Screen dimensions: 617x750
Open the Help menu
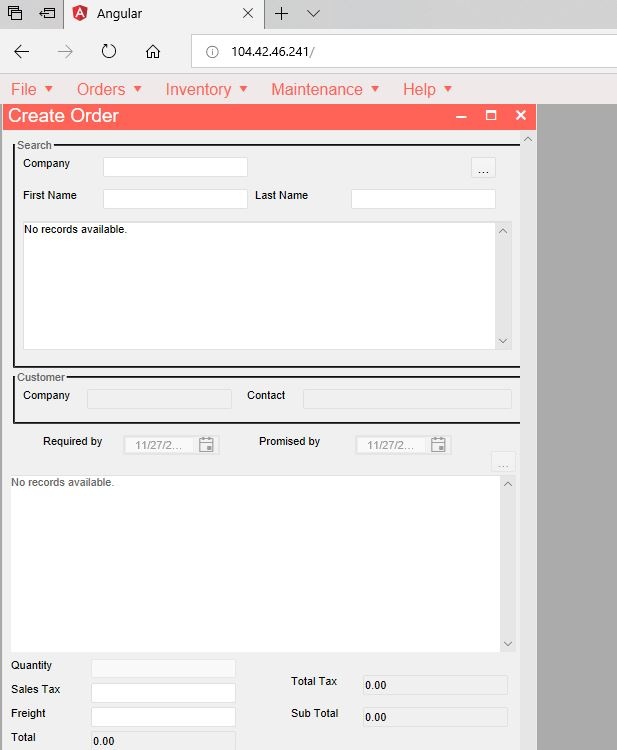point(427,89)
